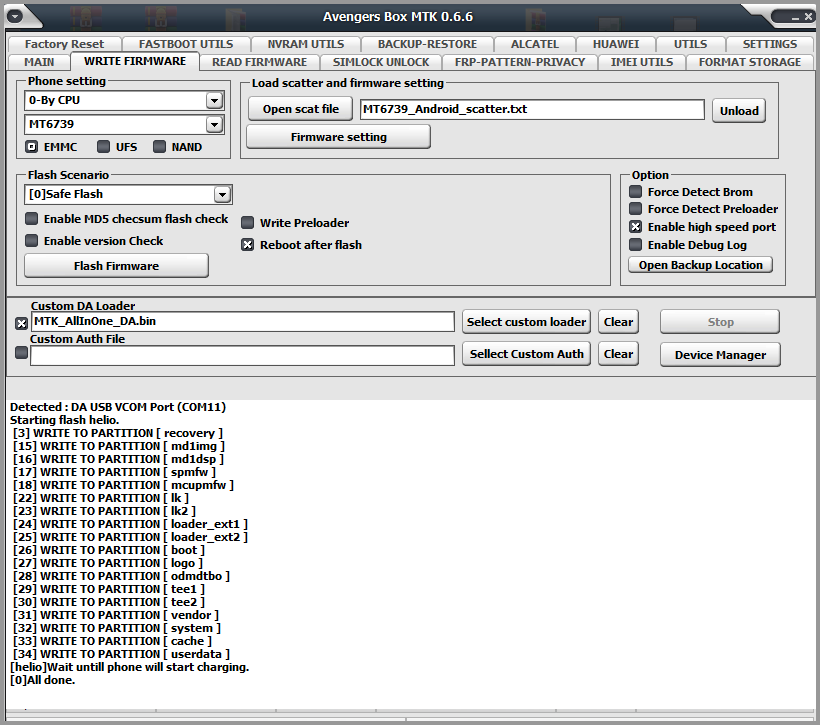
Task: Open the title bar menu arrow icon
Action: tap(15, 16)
